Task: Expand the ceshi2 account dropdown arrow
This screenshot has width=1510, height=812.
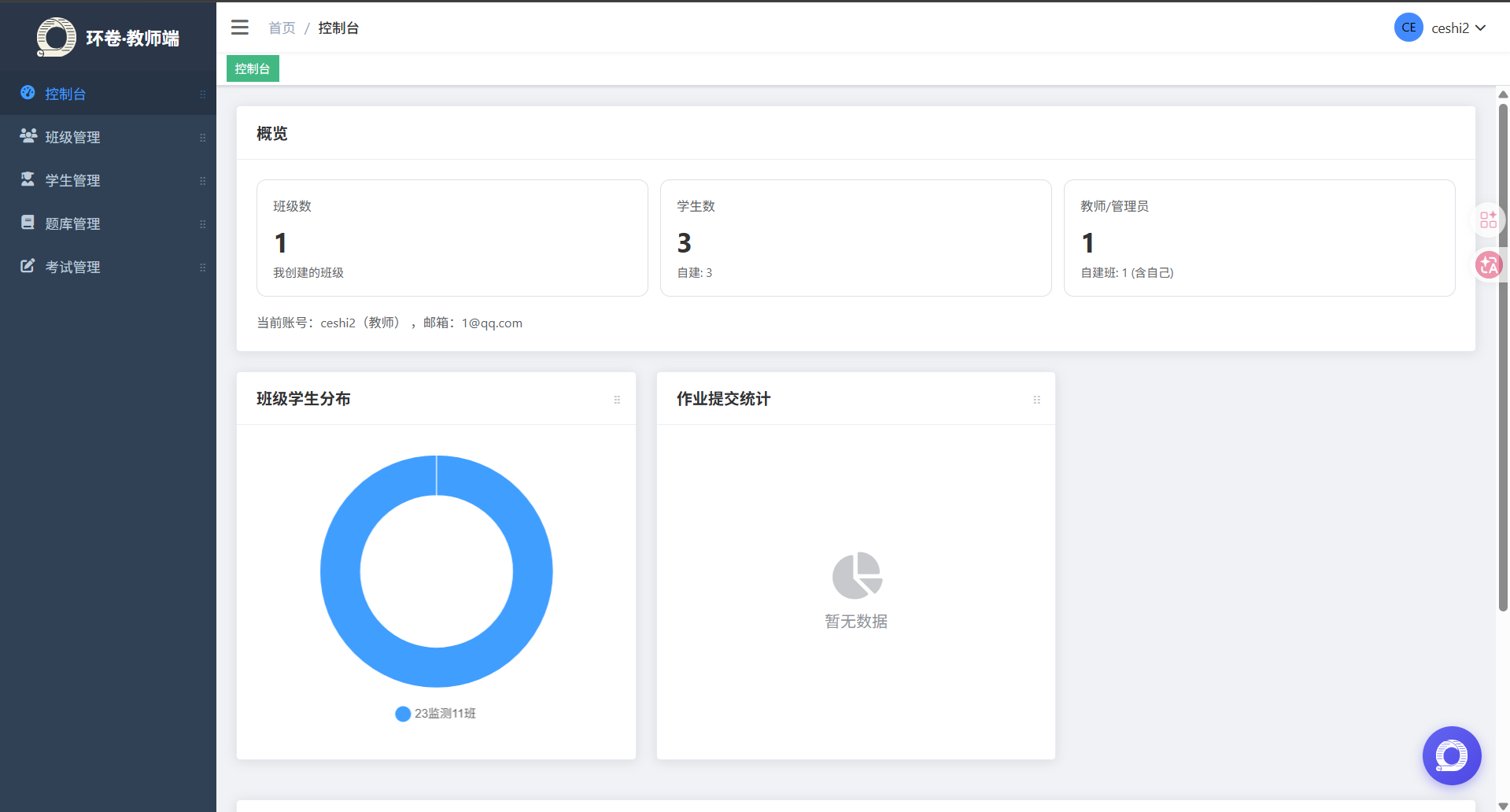Action: coord(1481,28)
